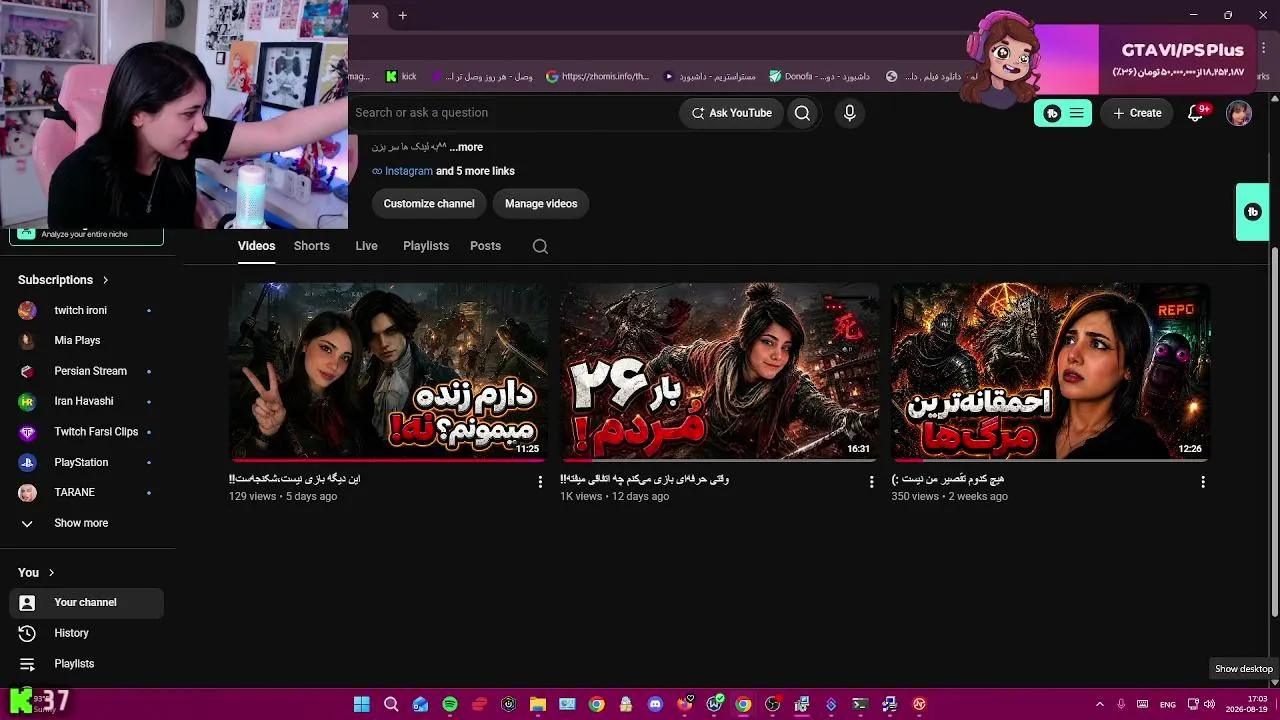Focus the 'Search or ask a question' field

pos(512,113)
